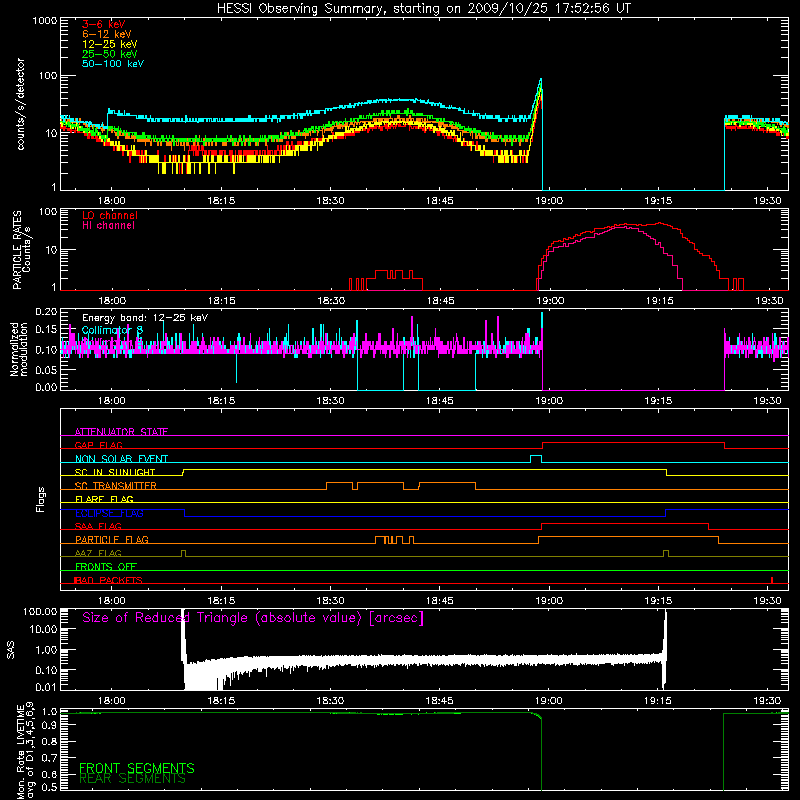The height and width of the screenshot is (800, 800).
Task: Click the 18:45 label under count-rate panel
Action: [x=439, y=201]
